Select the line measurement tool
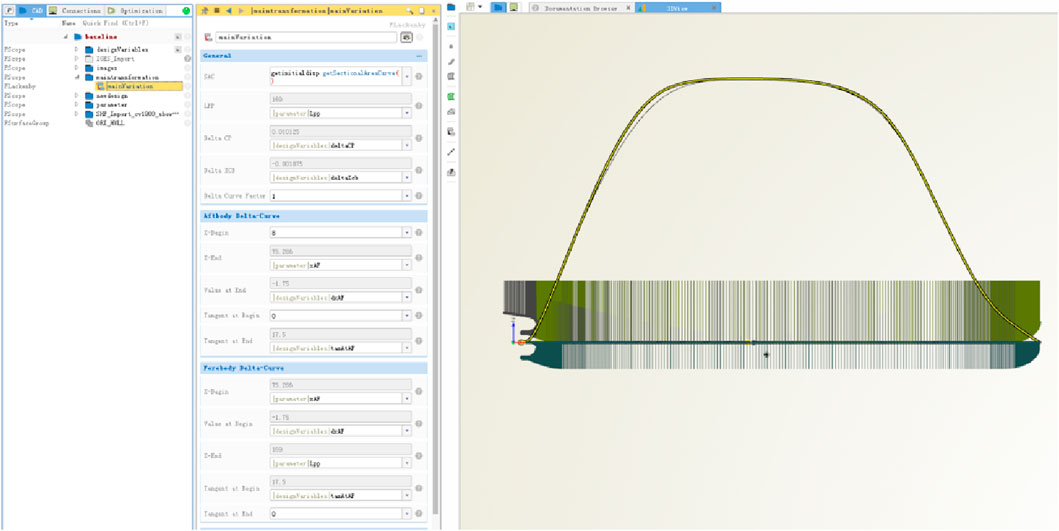This screenshot has height=531, width=1059. coord(451,152)
